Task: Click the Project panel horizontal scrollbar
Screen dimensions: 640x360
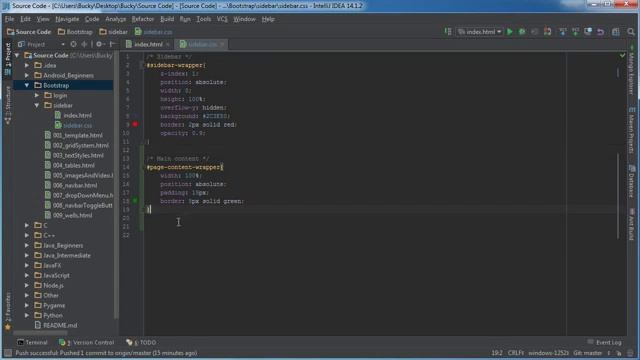Action: (41, 333)
